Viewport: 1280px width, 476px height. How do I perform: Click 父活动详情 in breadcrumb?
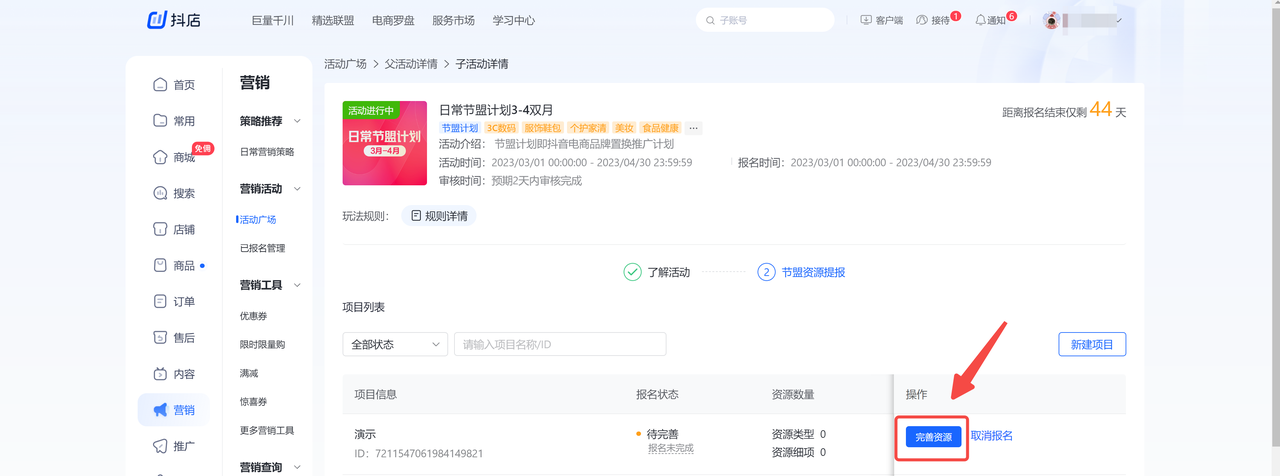coord(411,64)
